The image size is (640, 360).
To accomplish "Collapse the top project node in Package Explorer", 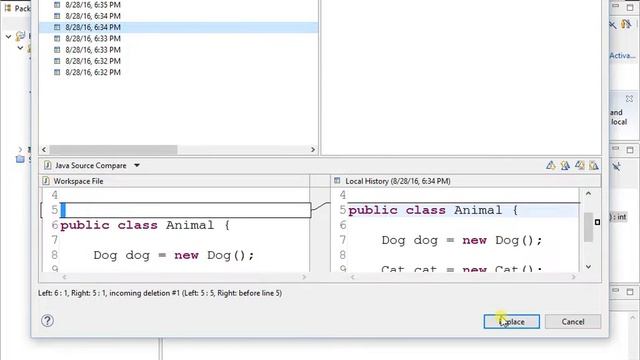I will tap(8, 37).
